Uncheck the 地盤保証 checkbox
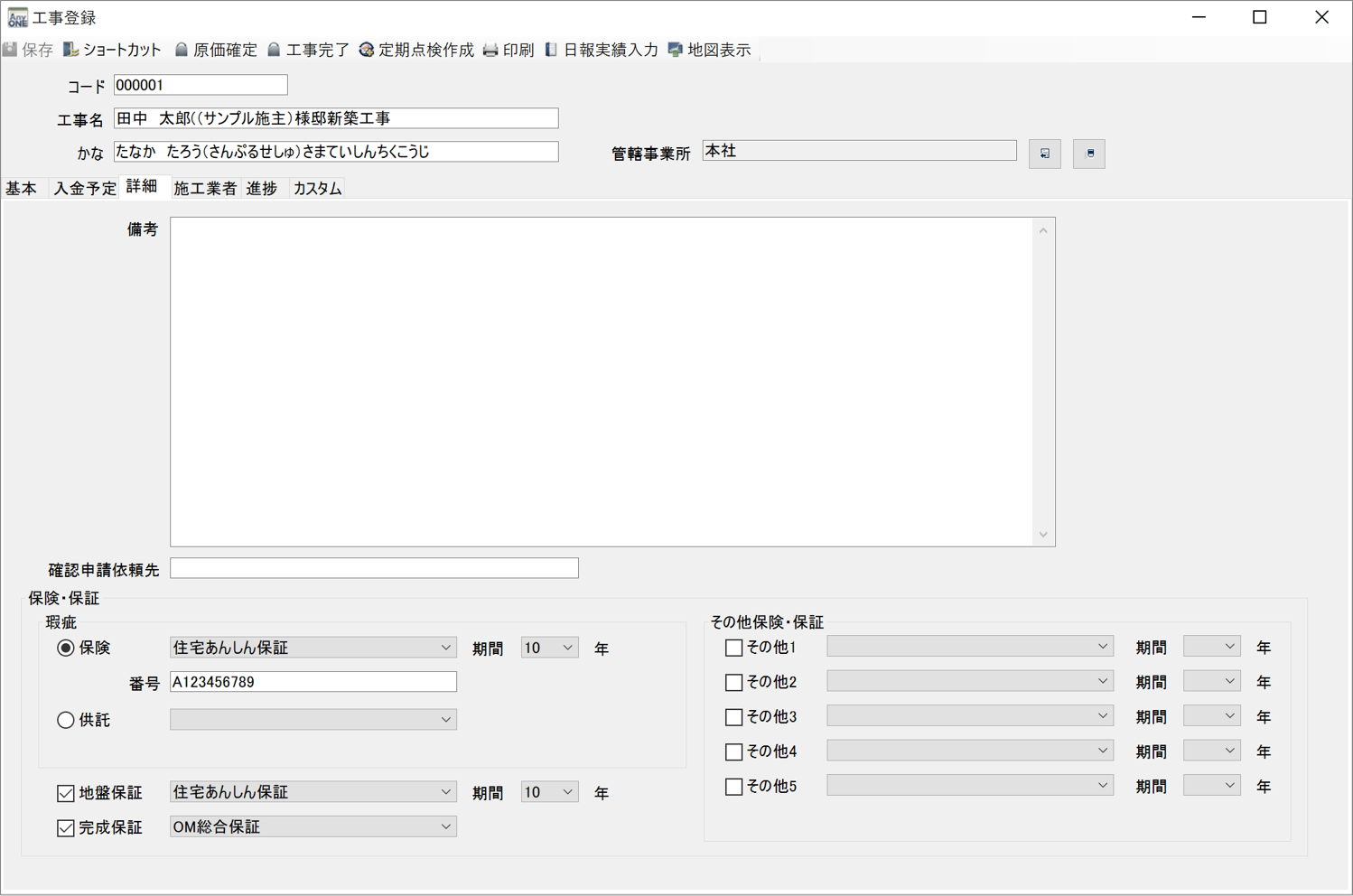The width and height of the screenshot is (1353, 896). coord(65,792)
